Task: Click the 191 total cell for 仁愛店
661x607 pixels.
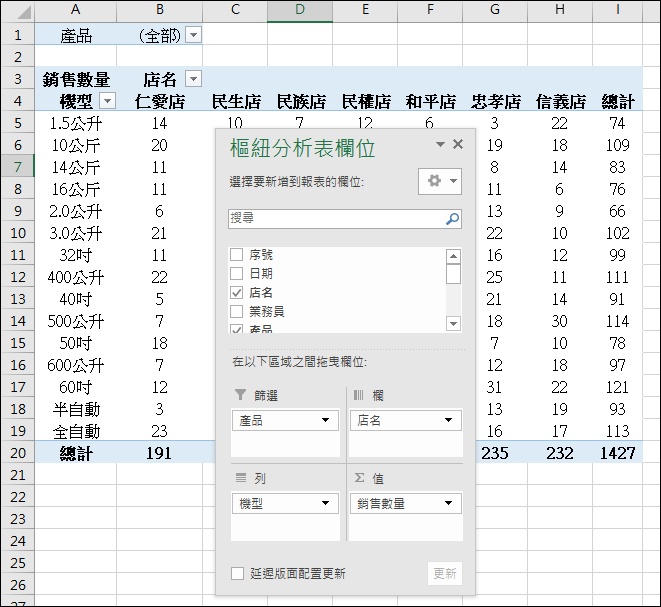Action: coord(159,453)
